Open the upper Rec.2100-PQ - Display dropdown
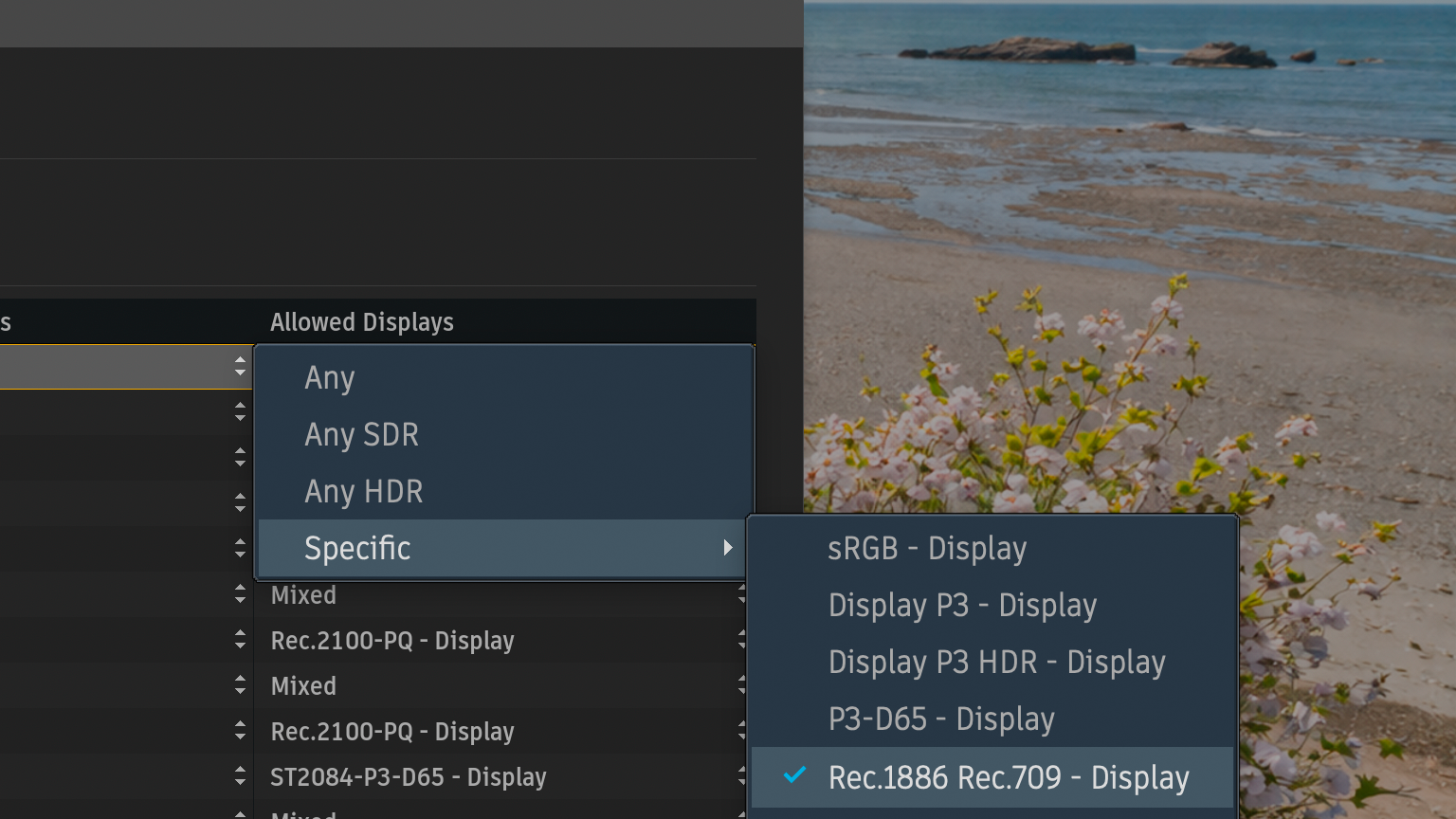Viewport: 1456px width, 819px height. coord(391,641)
